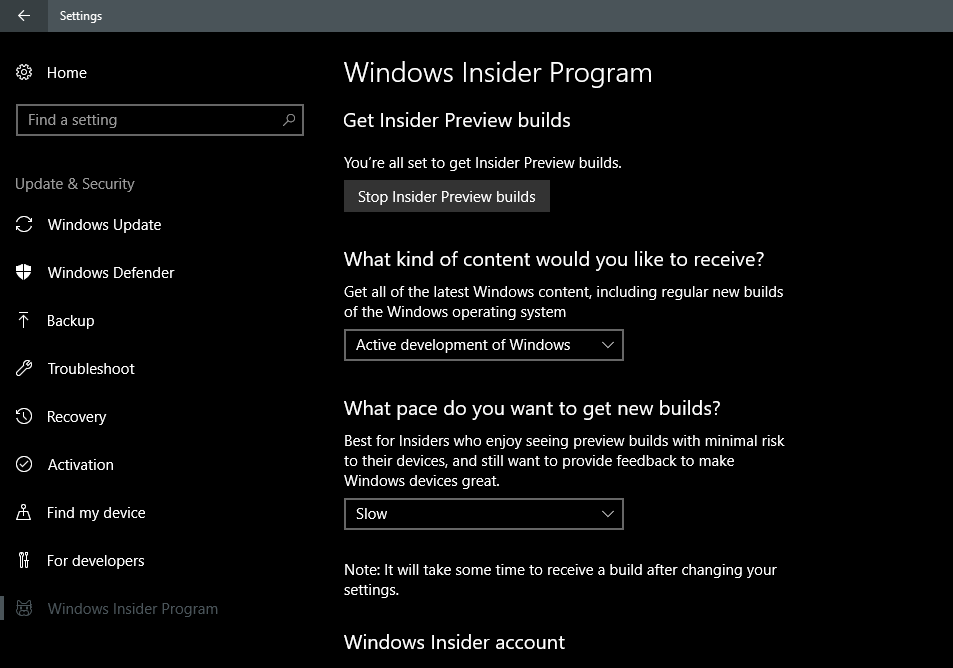Image resolution: width=953 pixels, height=668 pixels.
Task: Click the Note about receiving builds
Action: tap(560, 579)
